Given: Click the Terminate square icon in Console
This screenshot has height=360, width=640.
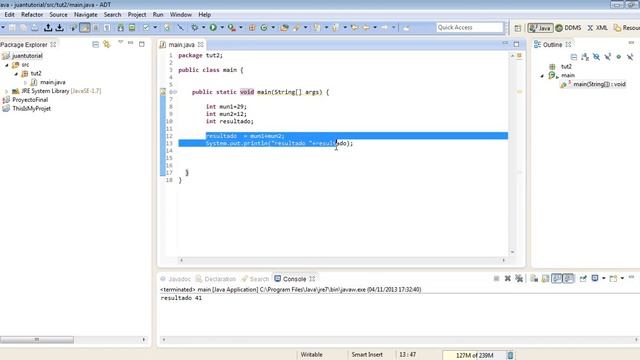Looking at the screenshot, I should (x=496, y=278).
